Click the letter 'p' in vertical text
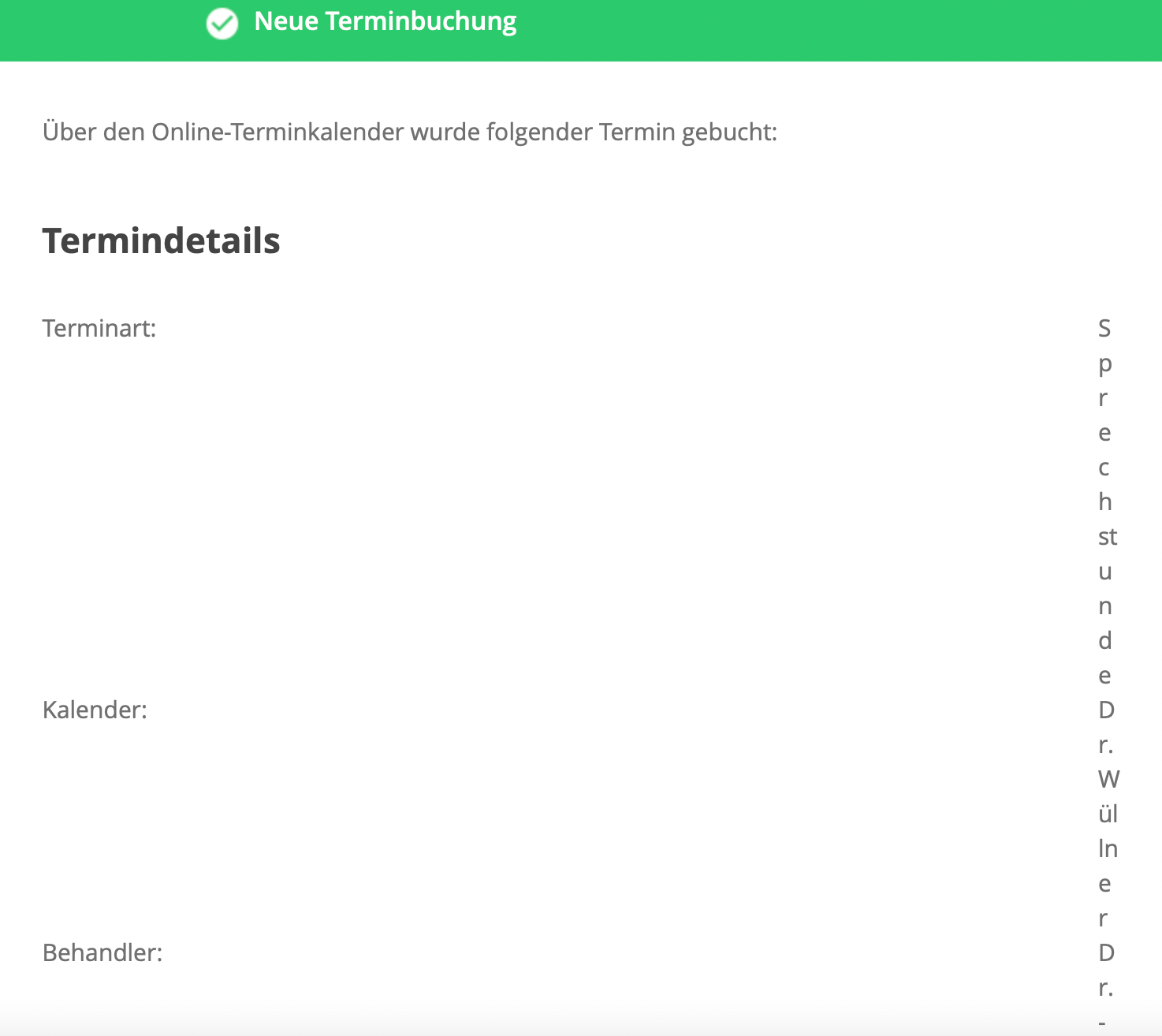 (x=1105, y=365)
